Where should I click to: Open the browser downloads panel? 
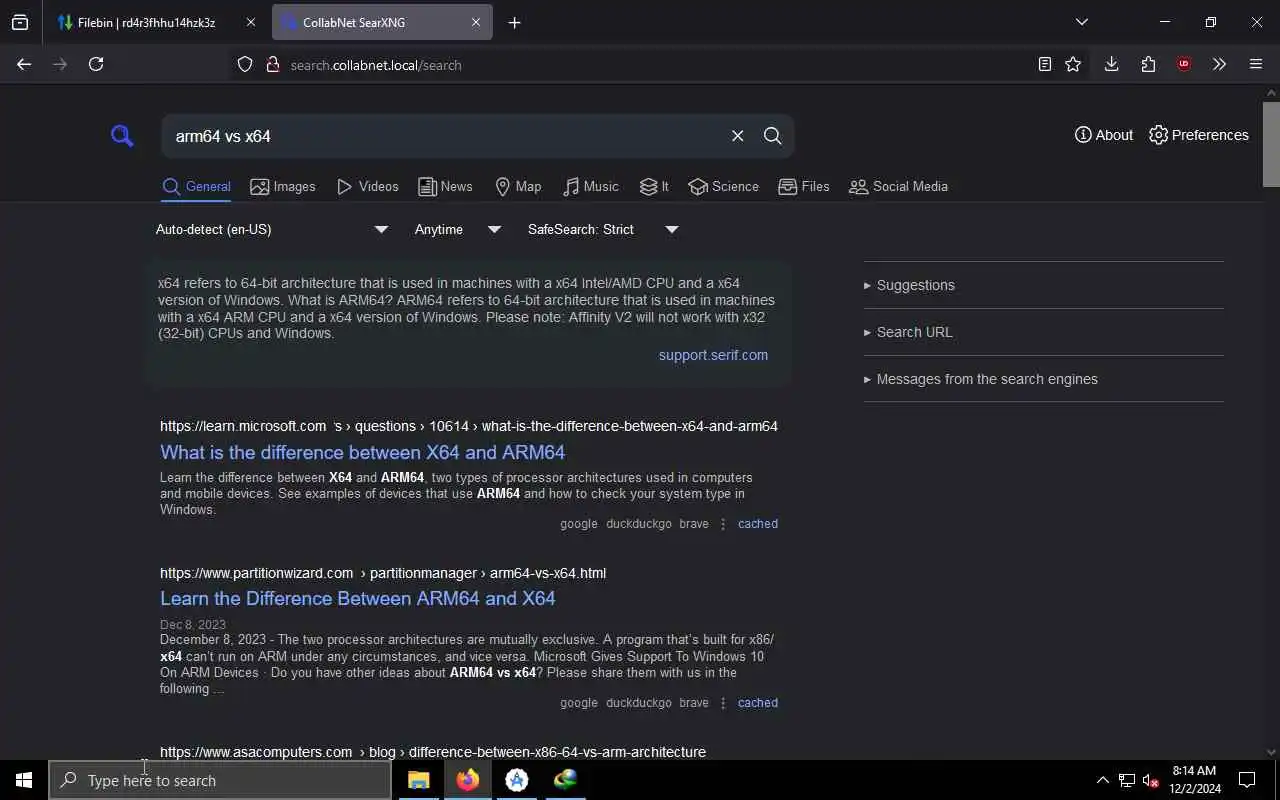tap(1111, 64)
